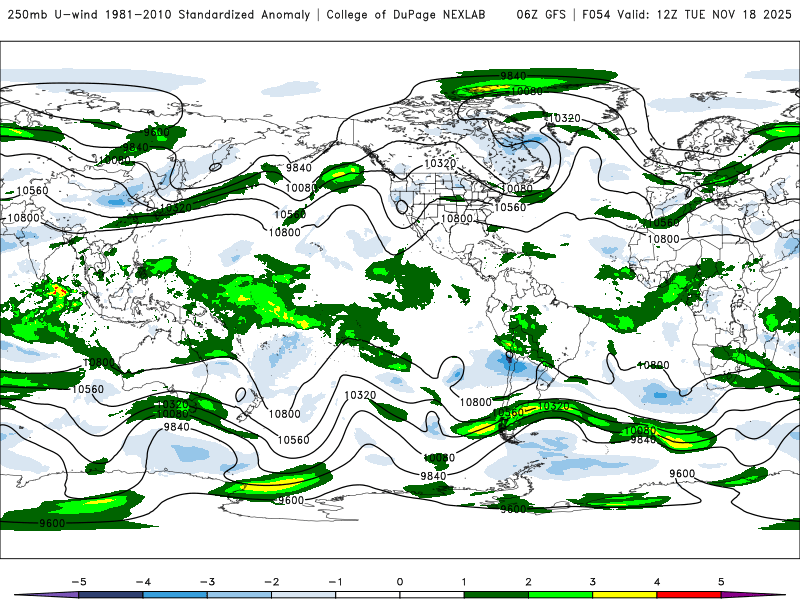Viewport: 800px width, 600px height.
Task: Click the '10320' contour label over western Canada
Action: point(440,163)
